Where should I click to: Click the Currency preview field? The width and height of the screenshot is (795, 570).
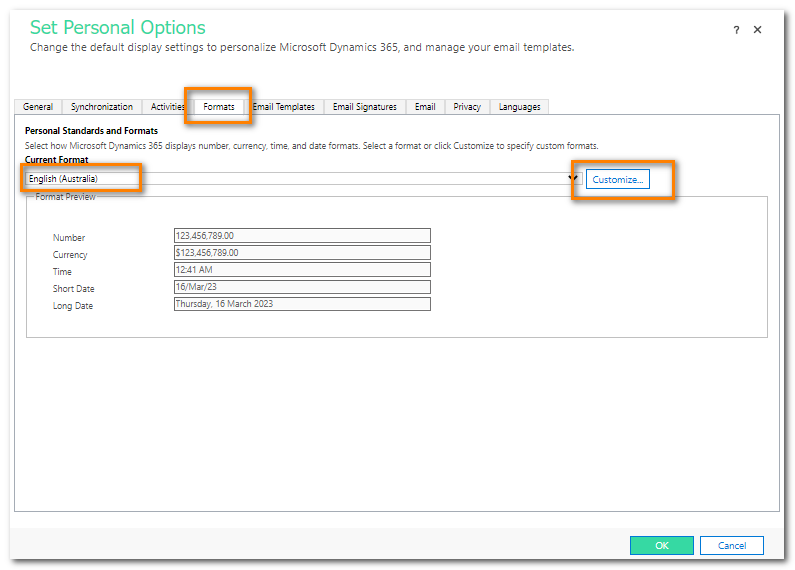tap(302, 253)
